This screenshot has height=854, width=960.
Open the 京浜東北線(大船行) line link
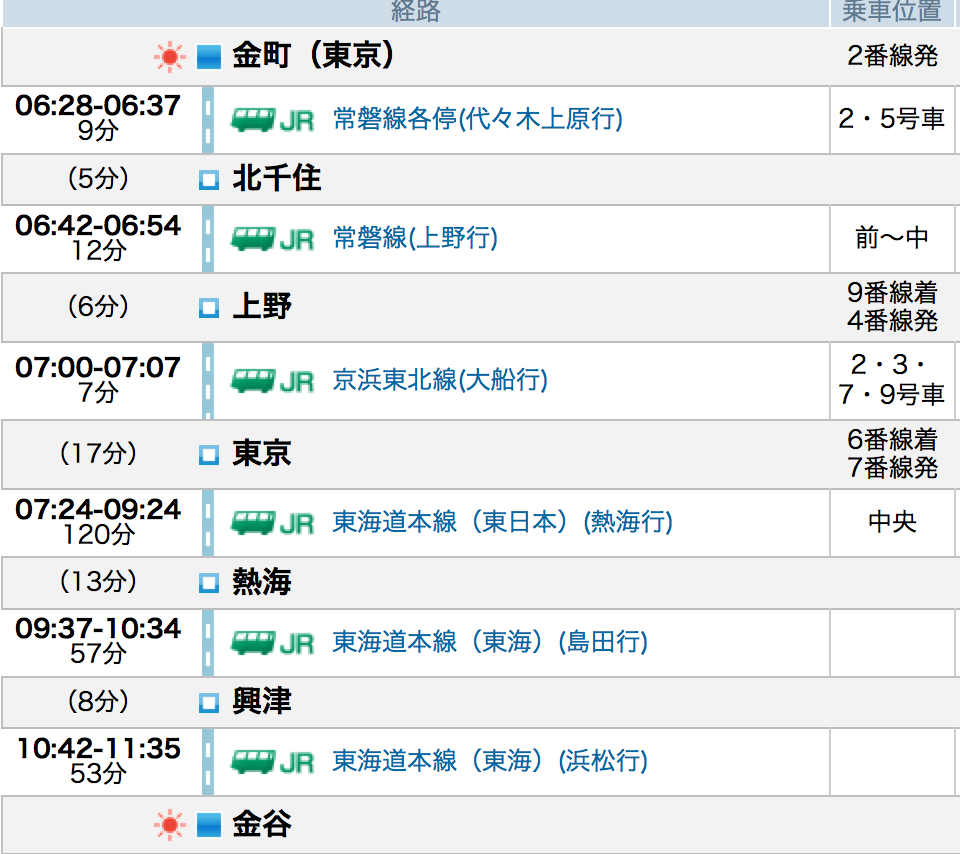440,380
